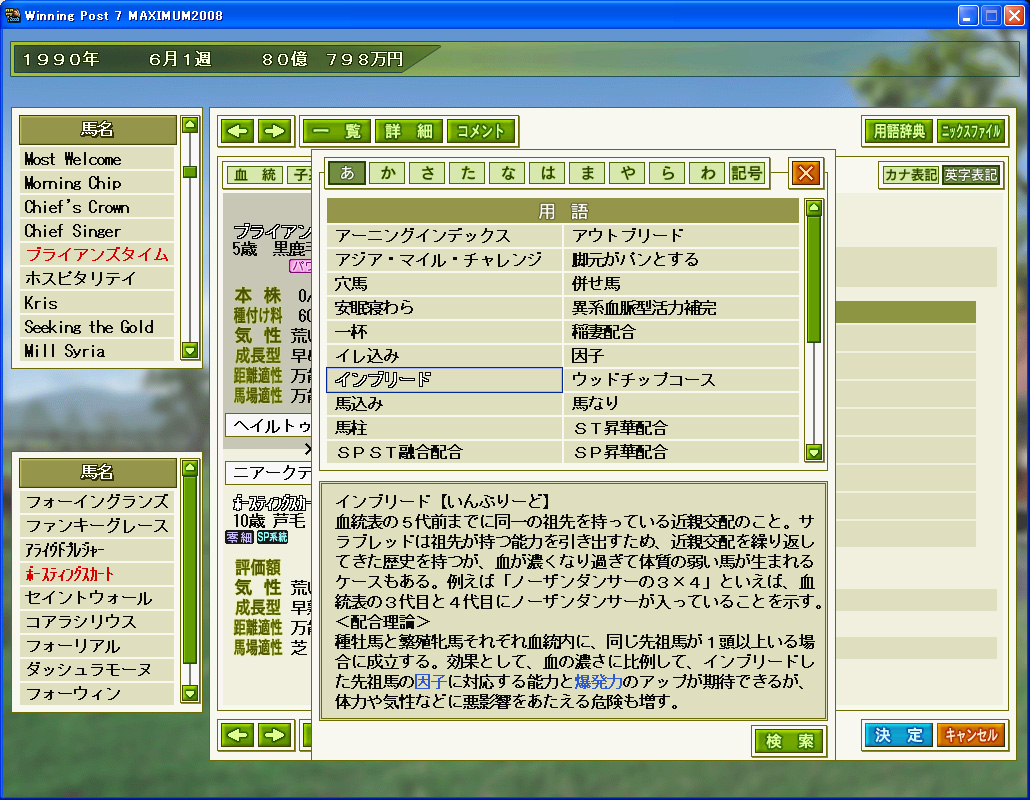Open the 血統 pedigree tab

pos(254,175)
